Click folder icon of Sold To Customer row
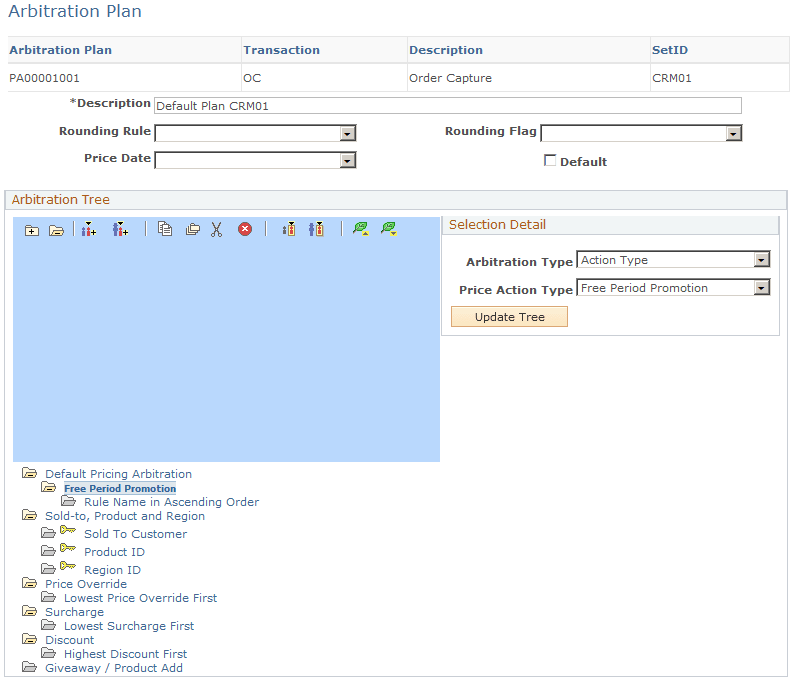This screenshot has width=793, height=680. pos(49,533)
